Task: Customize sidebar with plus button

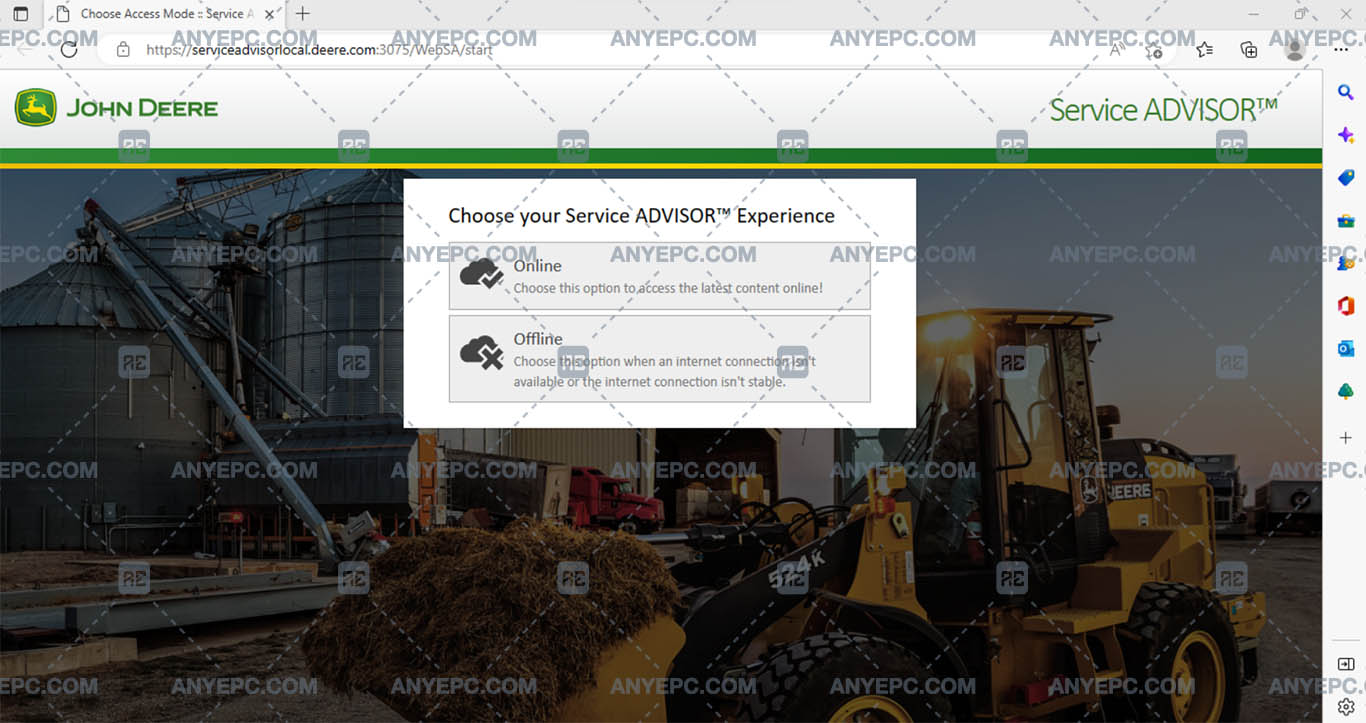Action: tap(1346, 437)
